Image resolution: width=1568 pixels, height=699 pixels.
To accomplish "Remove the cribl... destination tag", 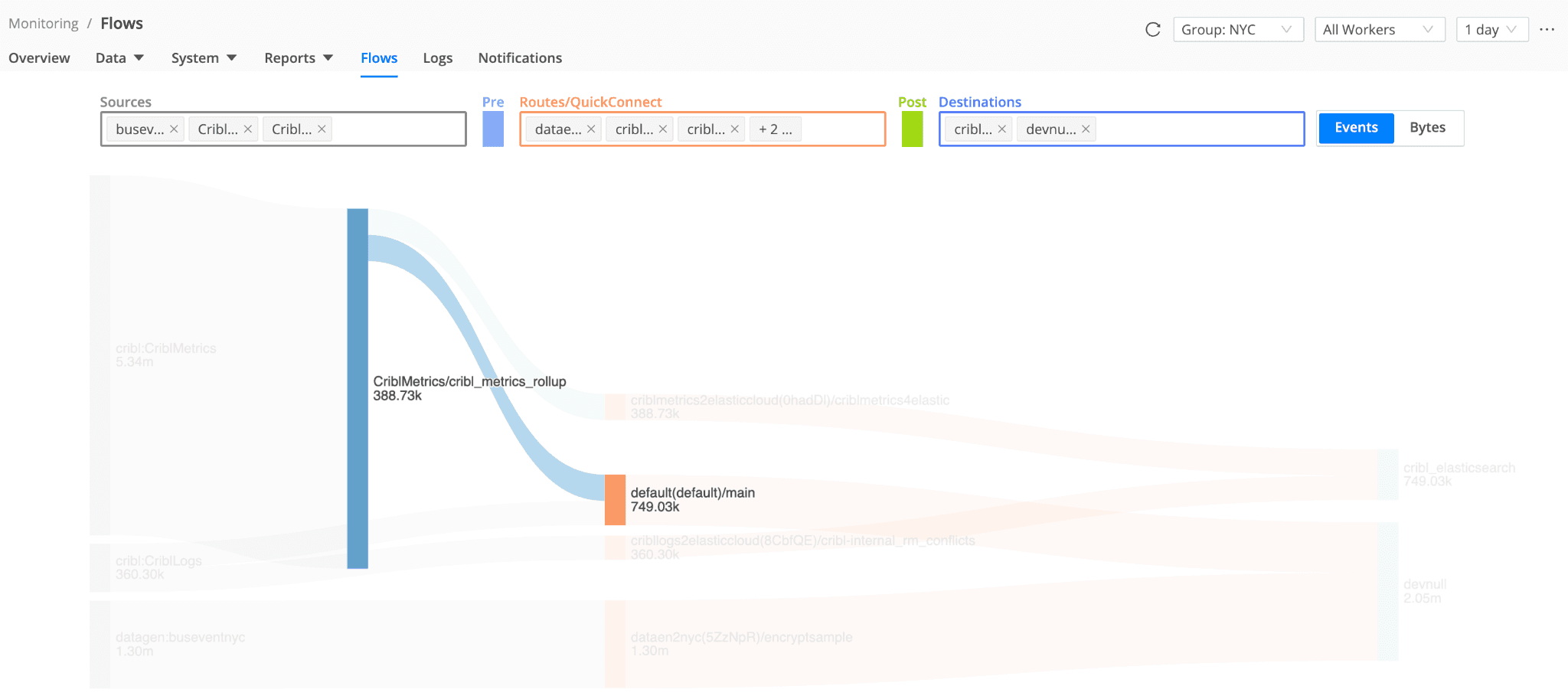I will (x=1001, y=129).
